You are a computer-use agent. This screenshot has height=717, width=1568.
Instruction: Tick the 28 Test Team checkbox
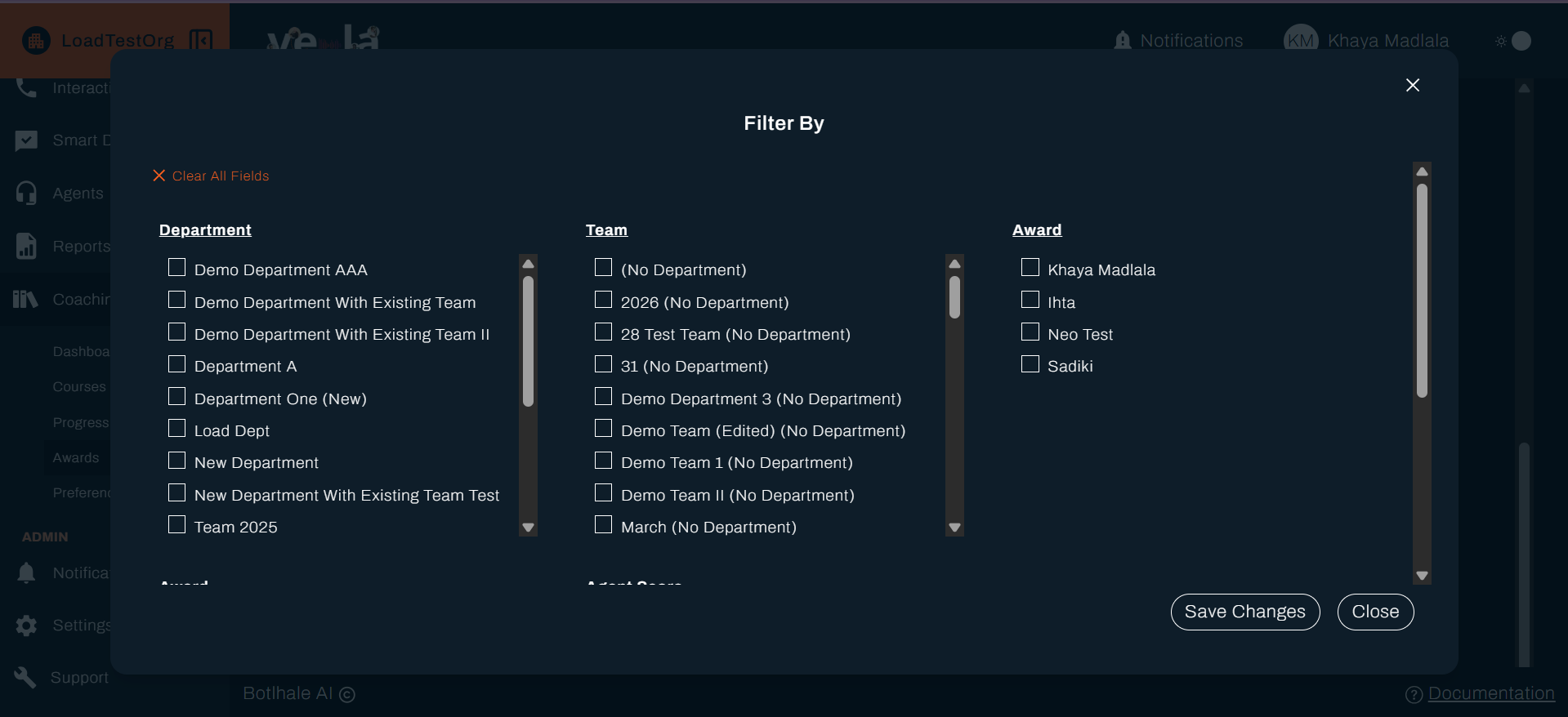pos(604,332)
